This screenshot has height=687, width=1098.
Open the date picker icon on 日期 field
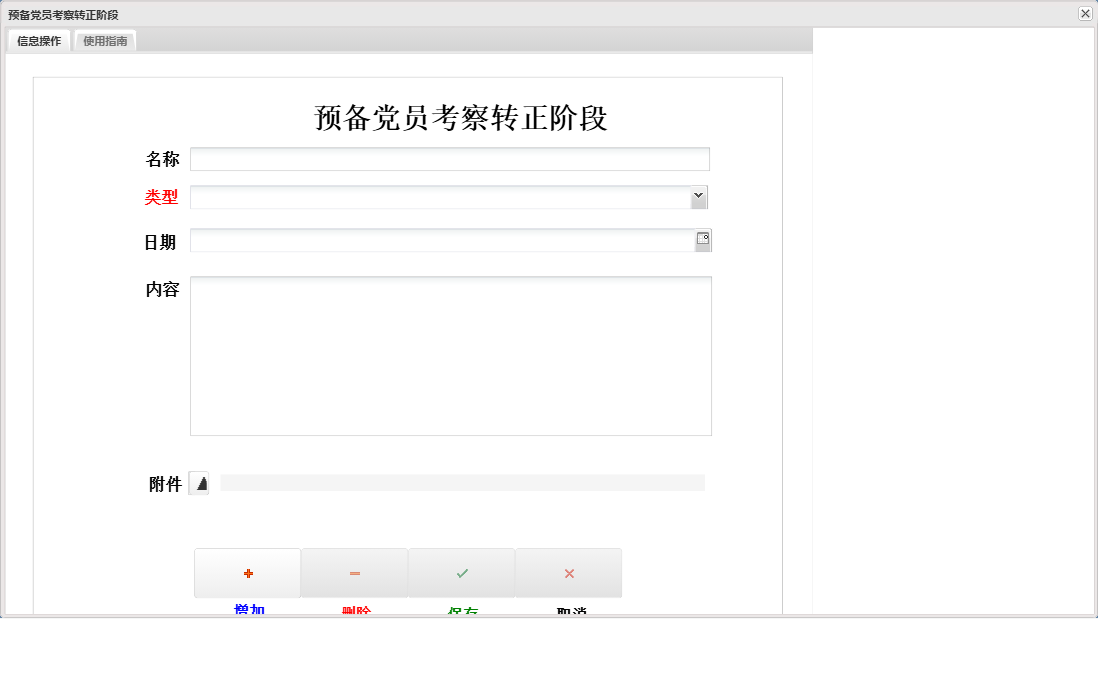(702, 240)
